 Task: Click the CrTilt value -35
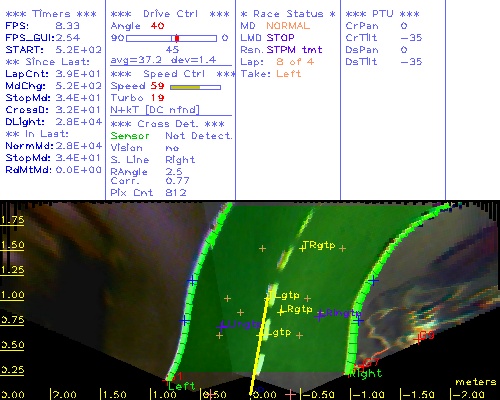pyautogui.click(x=411, y=38)
